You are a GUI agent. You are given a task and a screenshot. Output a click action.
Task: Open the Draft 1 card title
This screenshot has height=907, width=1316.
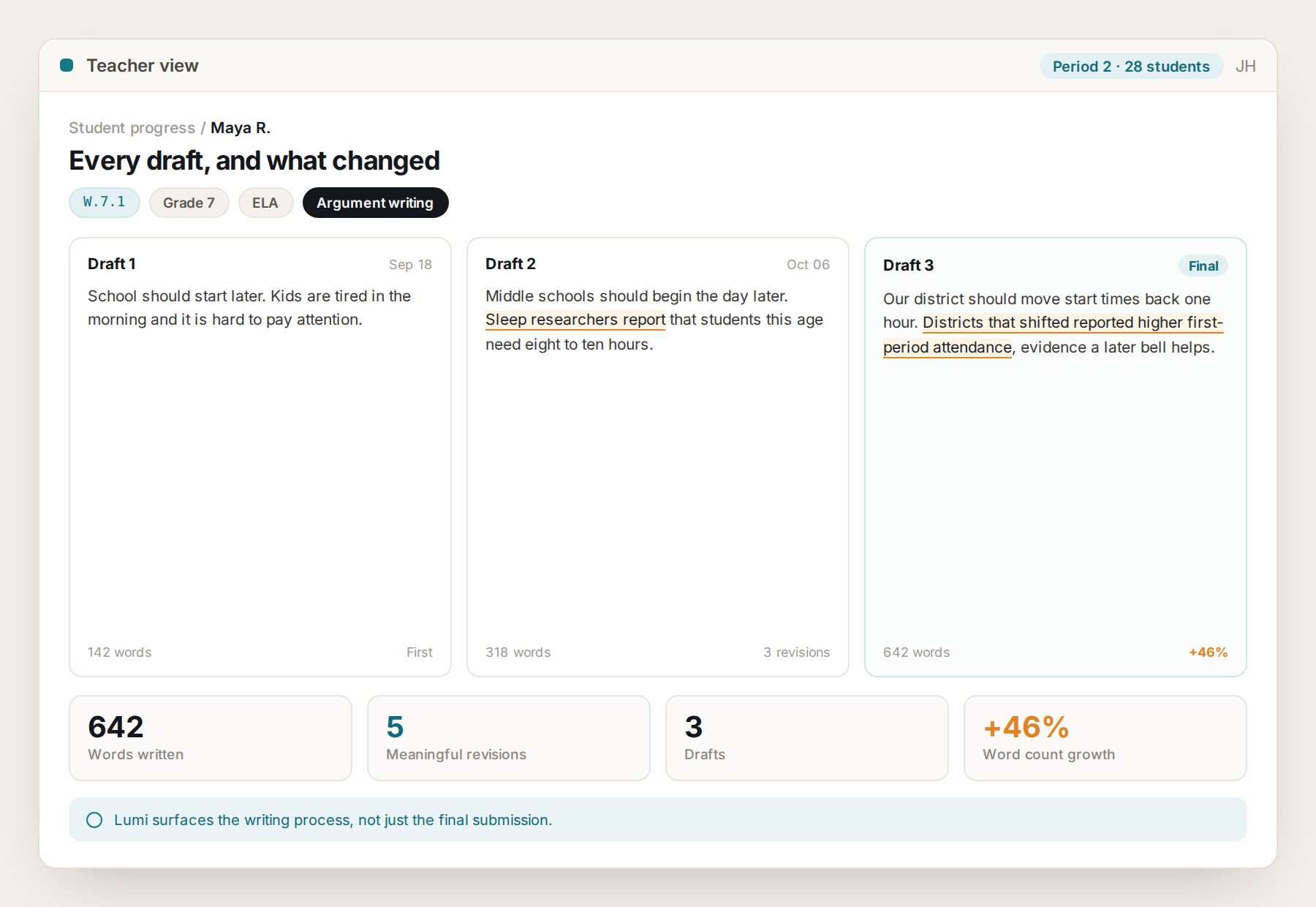tap(112, 264)
